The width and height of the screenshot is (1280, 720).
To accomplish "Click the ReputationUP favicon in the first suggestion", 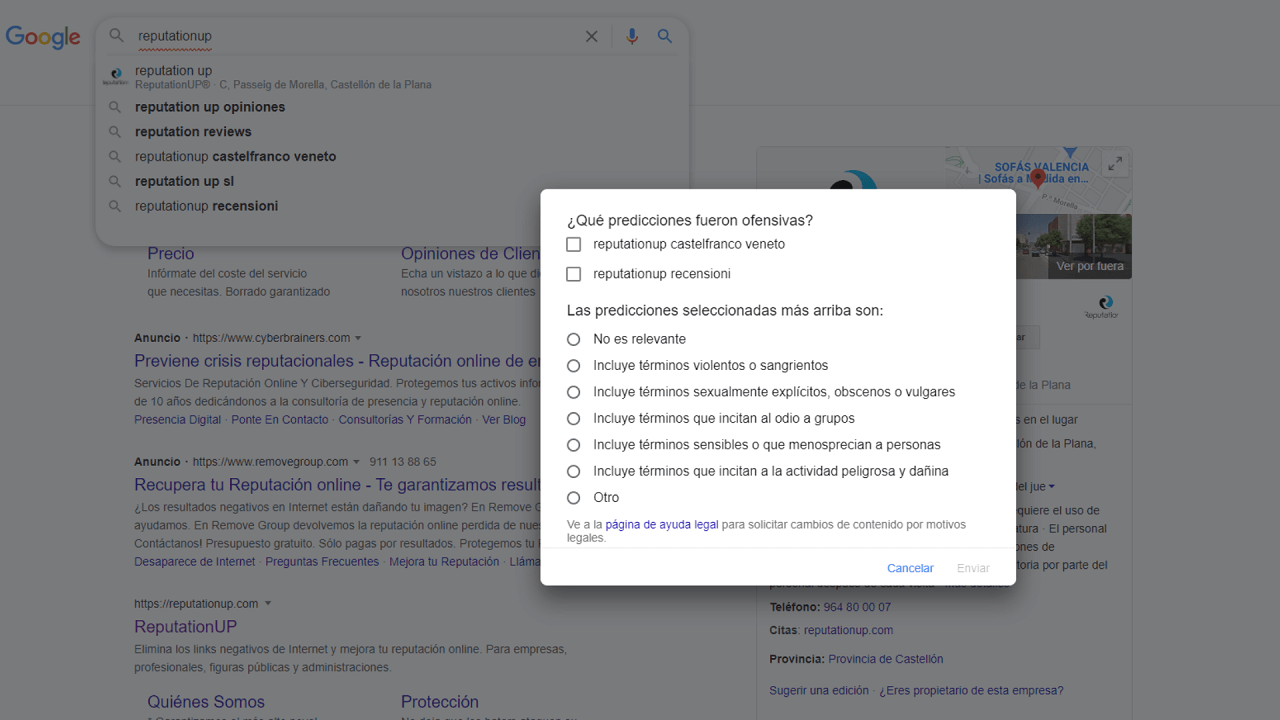I will [x=115, y=76].
